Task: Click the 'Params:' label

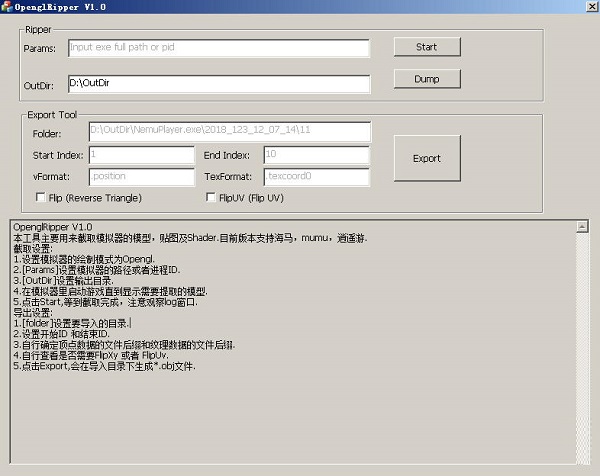Action: click(39, 49)
